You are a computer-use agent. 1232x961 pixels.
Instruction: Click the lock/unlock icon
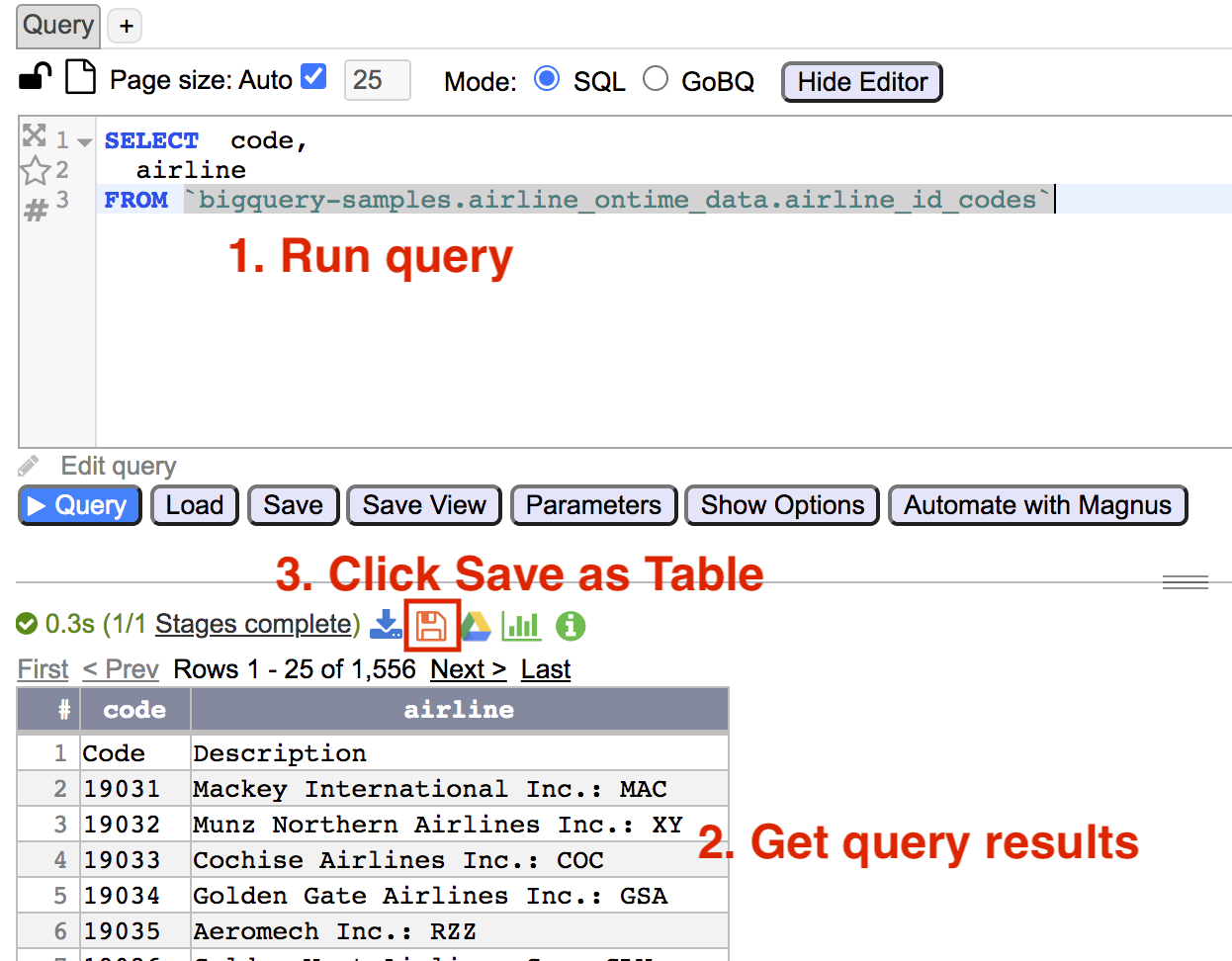pos(35,77)
